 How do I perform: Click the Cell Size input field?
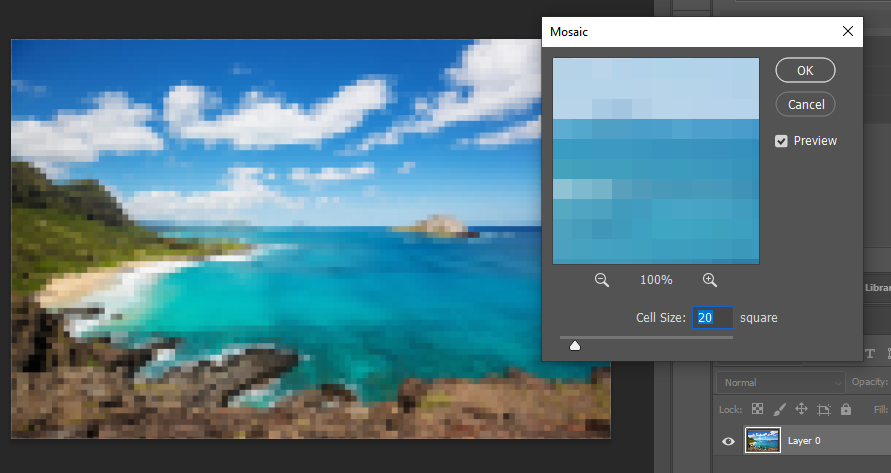(713, 318)
